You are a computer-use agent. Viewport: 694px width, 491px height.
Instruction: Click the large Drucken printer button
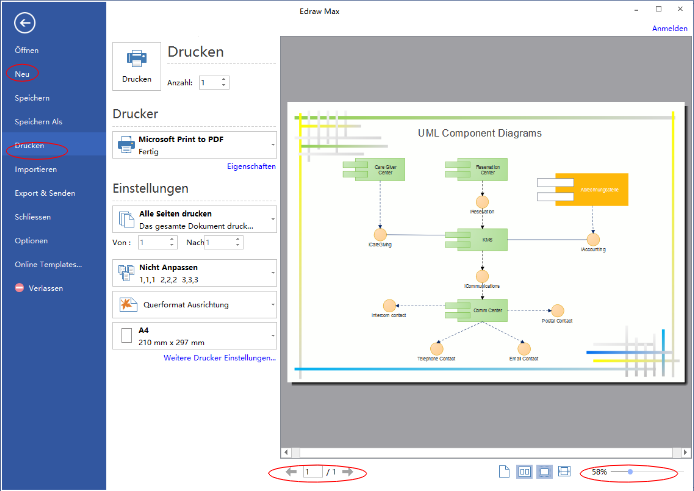[136, 66]
